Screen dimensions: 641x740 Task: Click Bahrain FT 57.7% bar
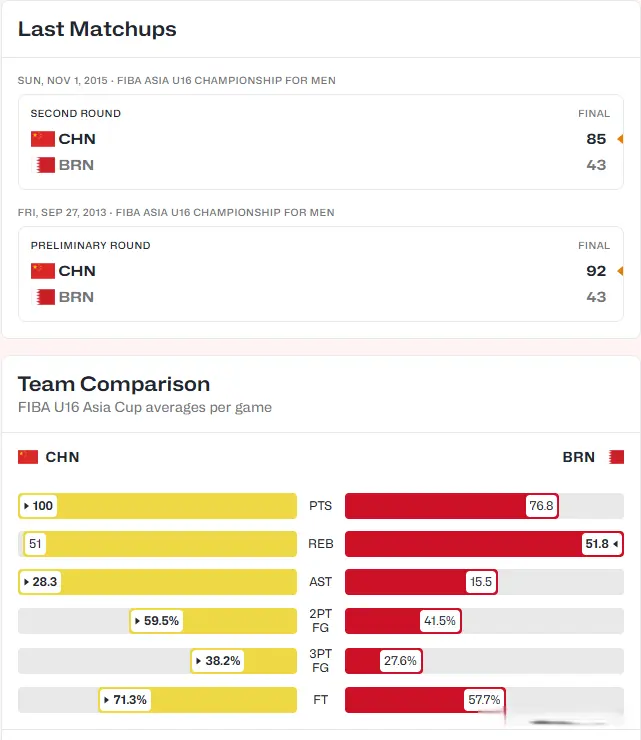pos(424,700)
